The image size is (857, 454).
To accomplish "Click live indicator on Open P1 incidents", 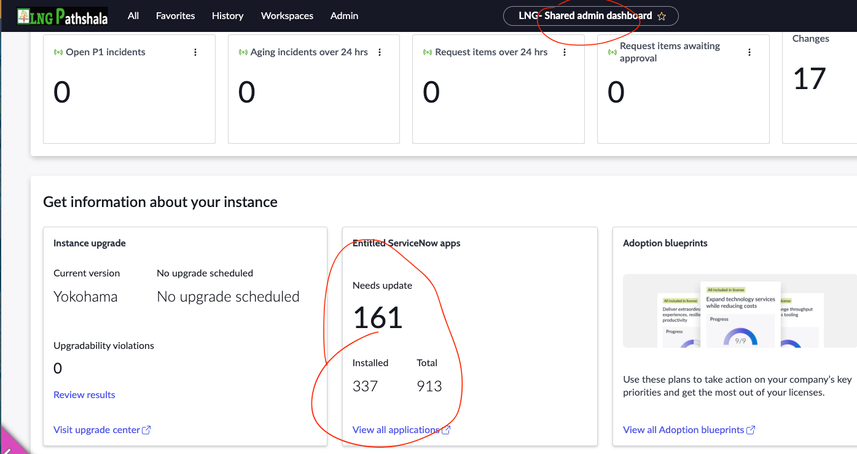I will pyautogui.click(x=58, y=52).
